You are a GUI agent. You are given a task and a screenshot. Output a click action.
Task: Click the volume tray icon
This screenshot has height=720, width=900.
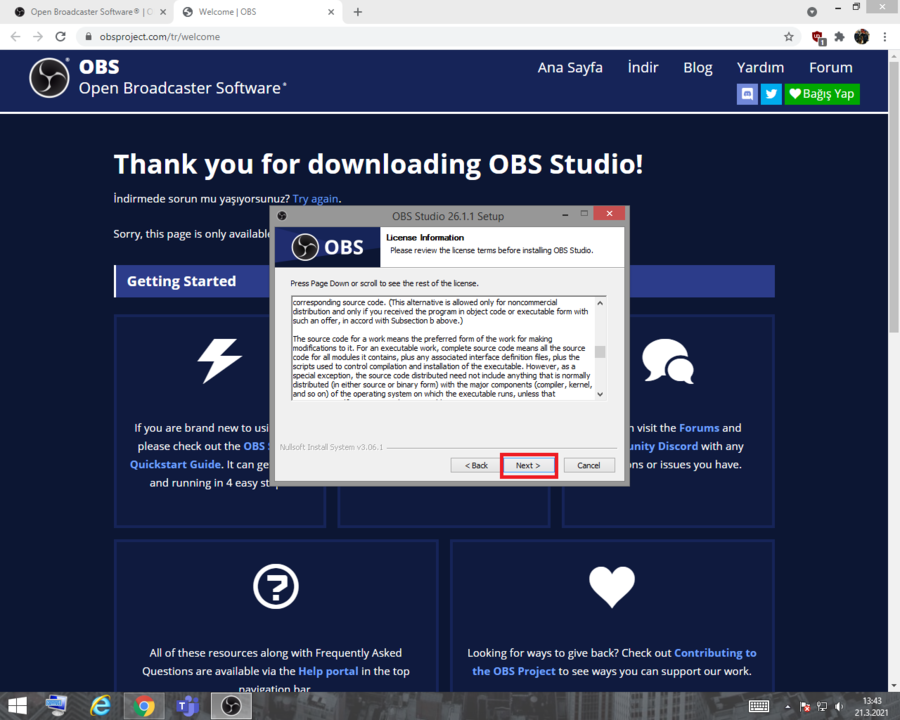click(x=839, y=707)
